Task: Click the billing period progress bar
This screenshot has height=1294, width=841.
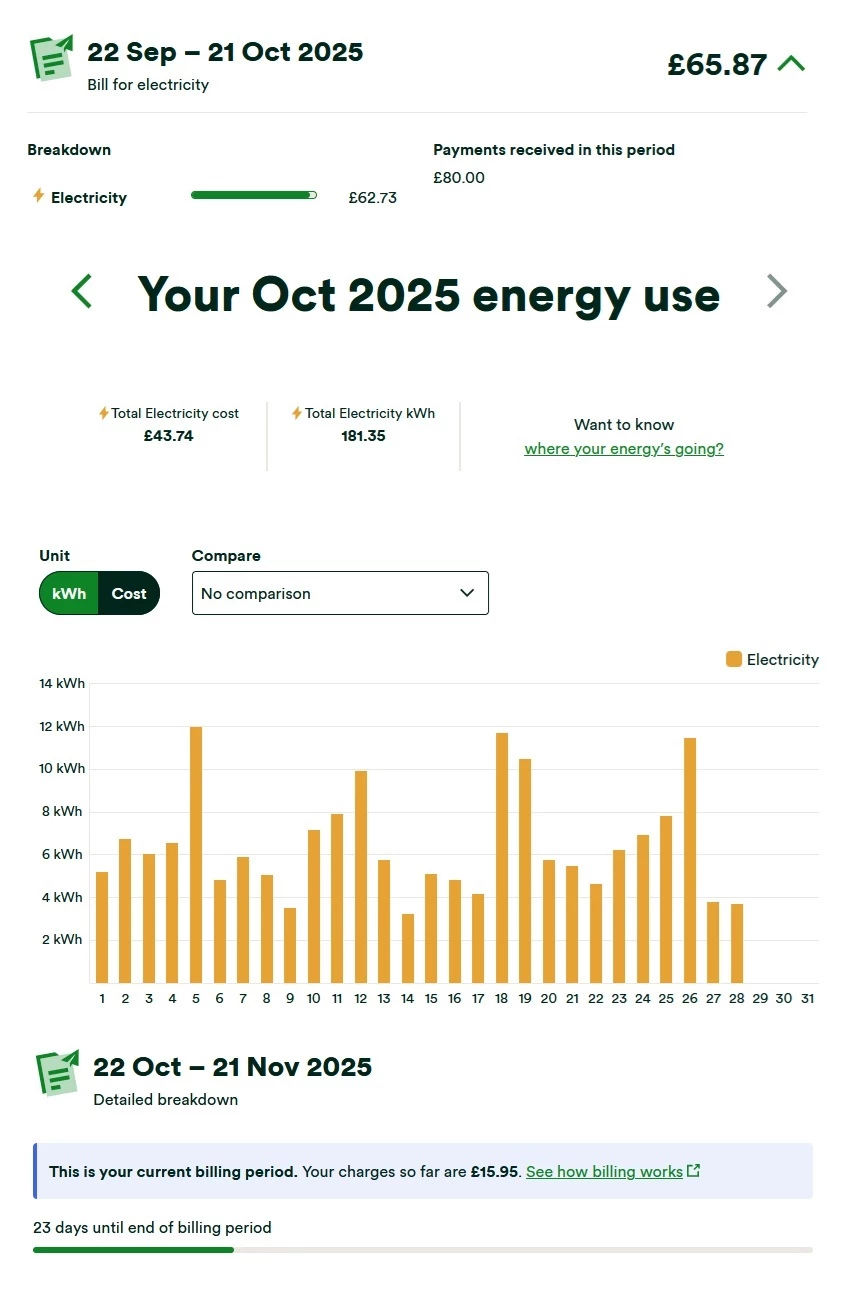Action: click(422, 1249)
